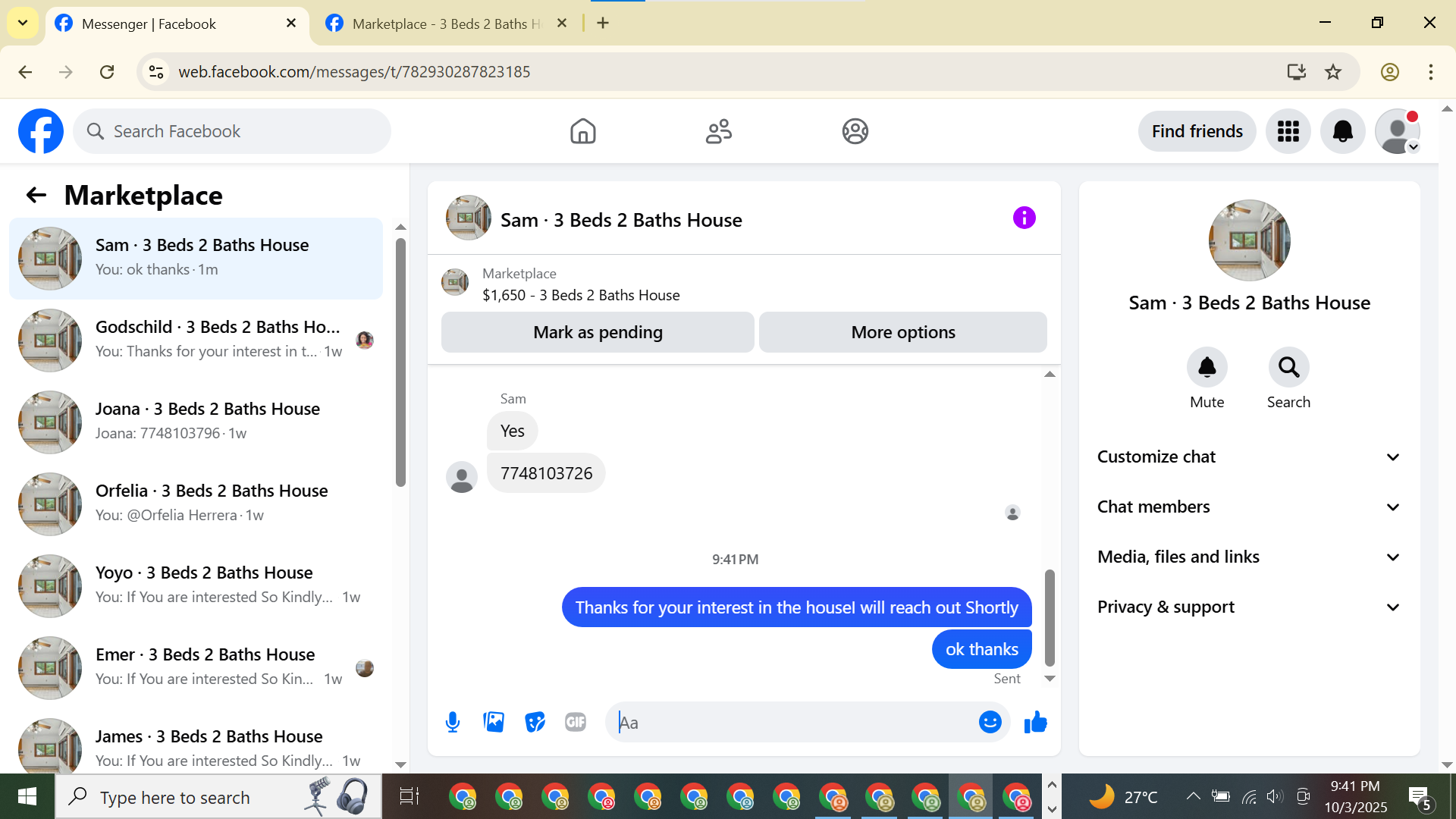Open Orfelia conversation in the list
The height and width of the screenshot is (819, 1456).
pyautogui.click(x=196, y=504)
